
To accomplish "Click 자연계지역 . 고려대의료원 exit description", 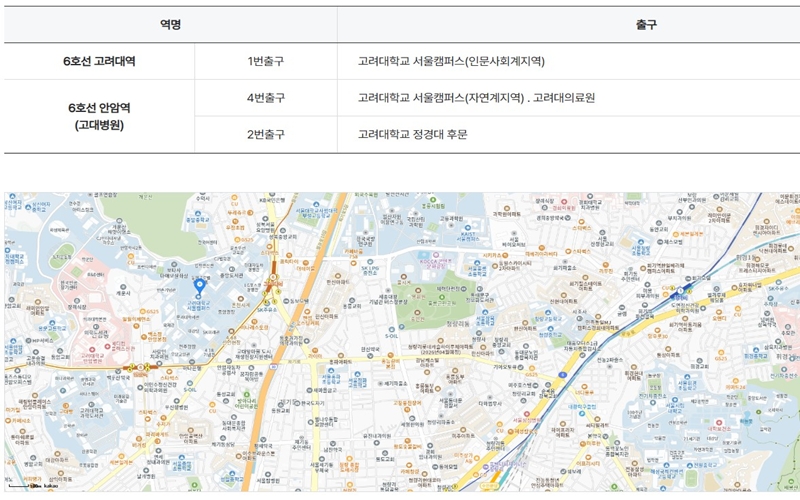I will (x=530, y=98).
